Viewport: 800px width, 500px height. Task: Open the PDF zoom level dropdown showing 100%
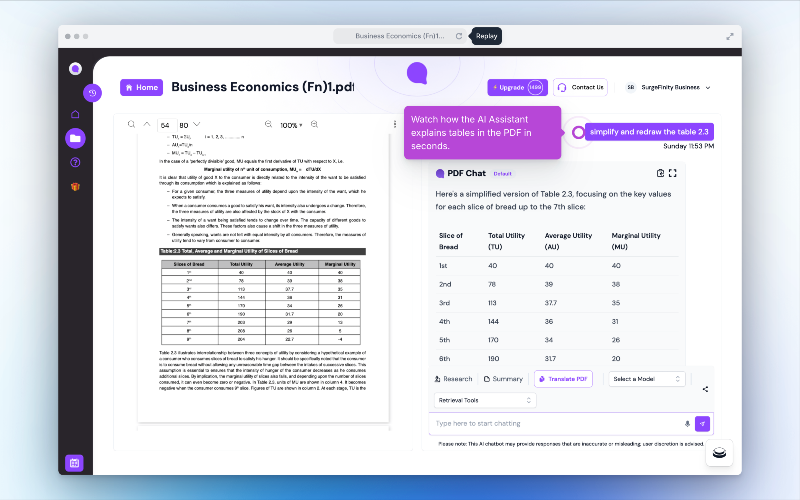pyautogui.click(x=291, y=125)
